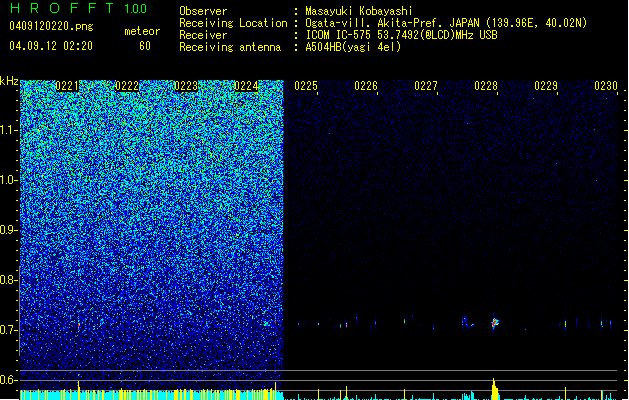The width and height of the screenshot is (629, 400).
Task: Click the 'Observer' field label
Action: [203, 11]
